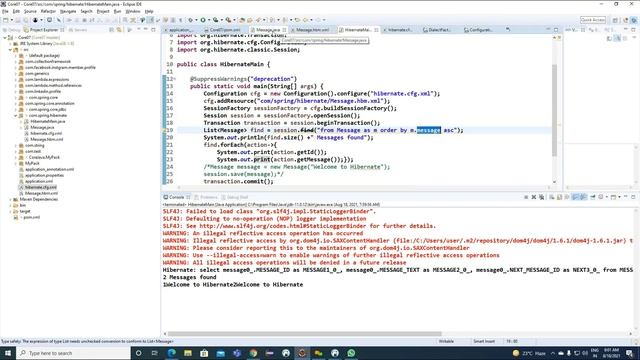Maximize the Project Explorer panel

click(x=153, y=30)
